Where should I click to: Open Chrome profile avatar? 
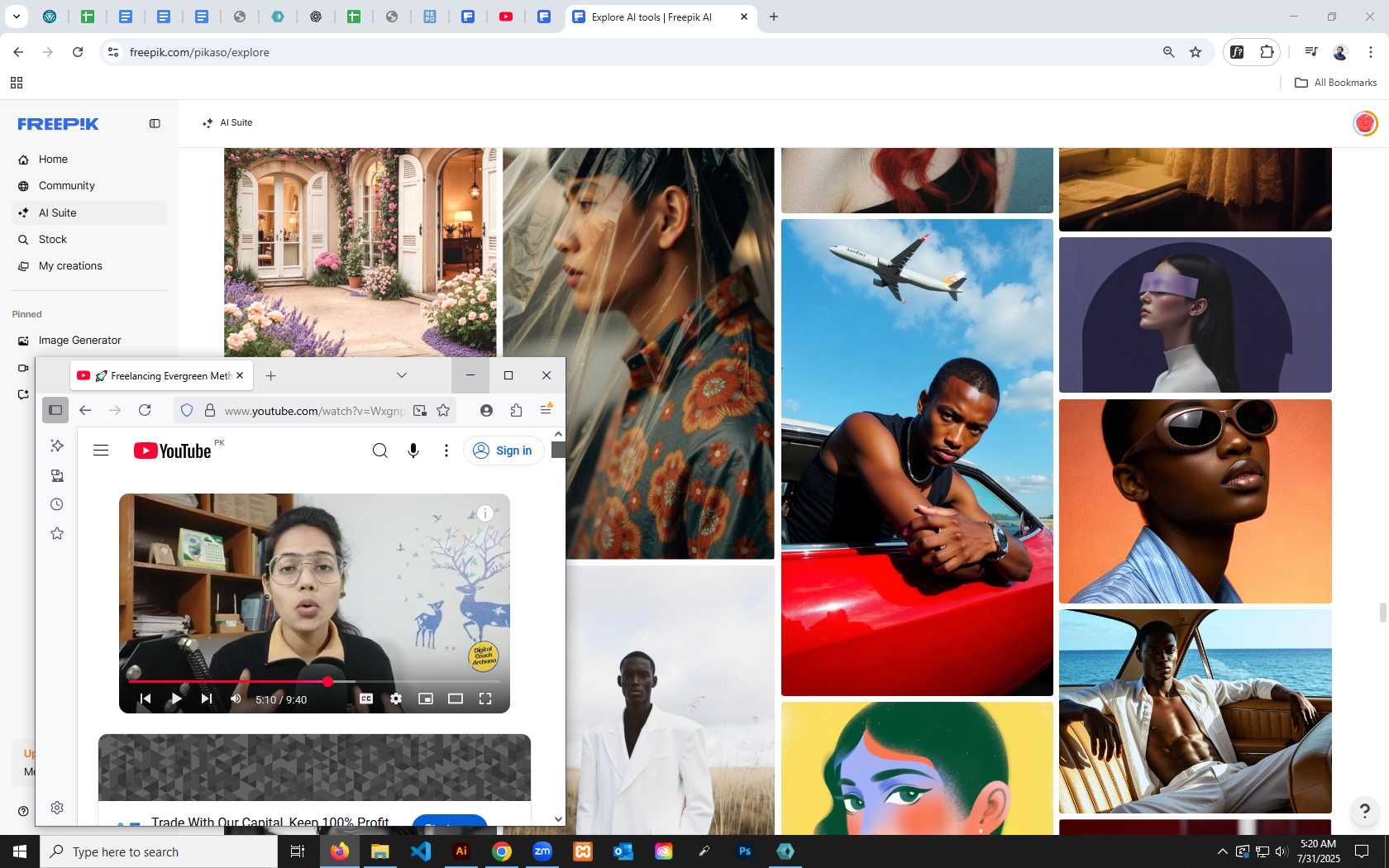pyautogui.click(x=1340, y=52)
